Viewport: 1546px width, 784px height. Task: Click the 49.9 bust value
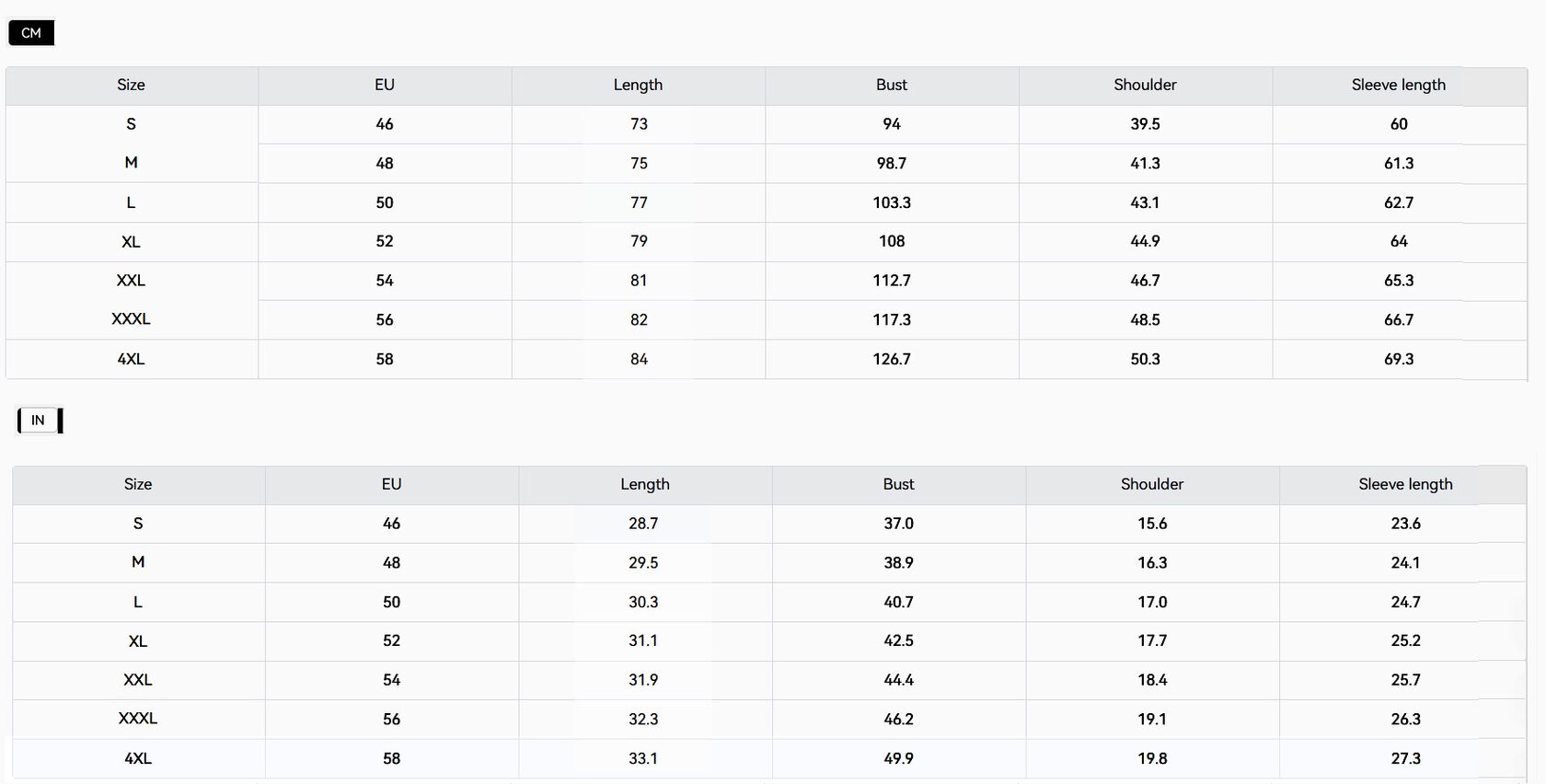coord(898,758)
